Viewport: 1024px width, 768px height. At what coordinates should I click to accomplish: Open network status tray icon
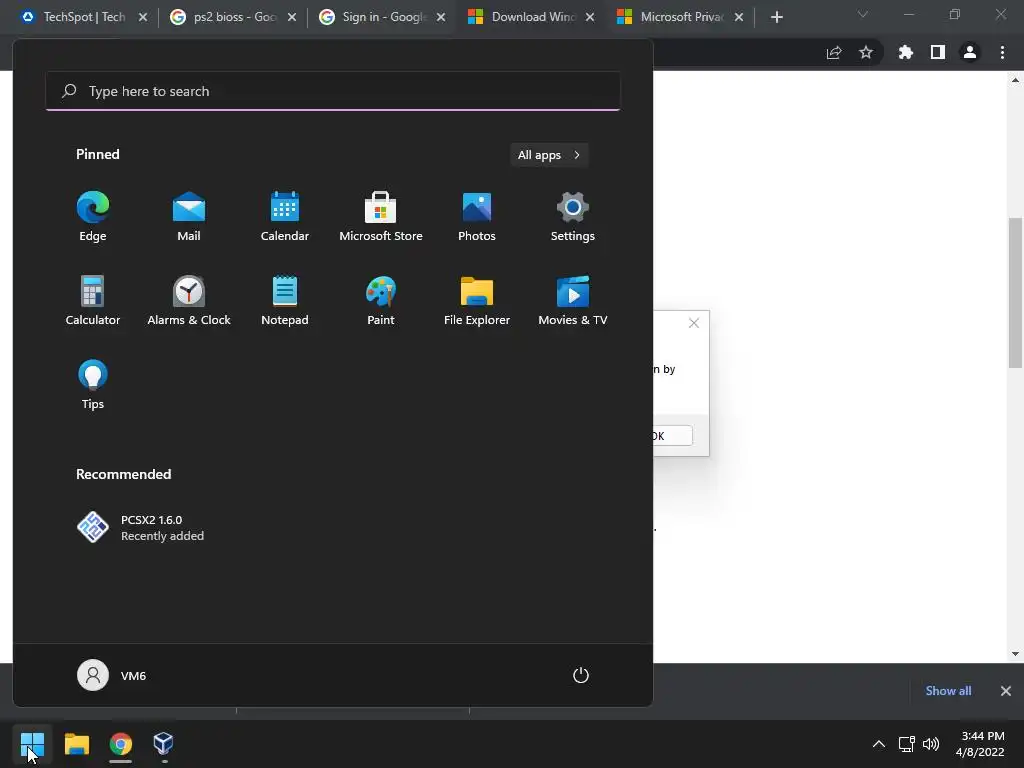click(906, 744)
